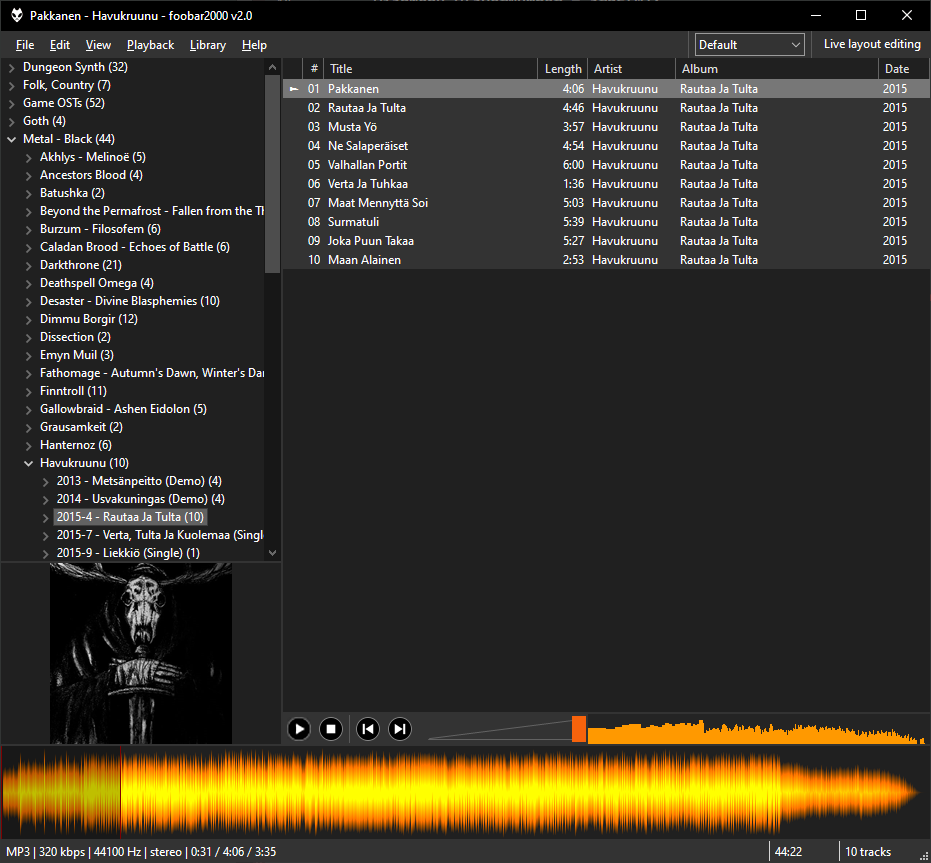Expand the Folk, Country genre node
This screenshot has width=931, height=863.
(x=11, y=86)
